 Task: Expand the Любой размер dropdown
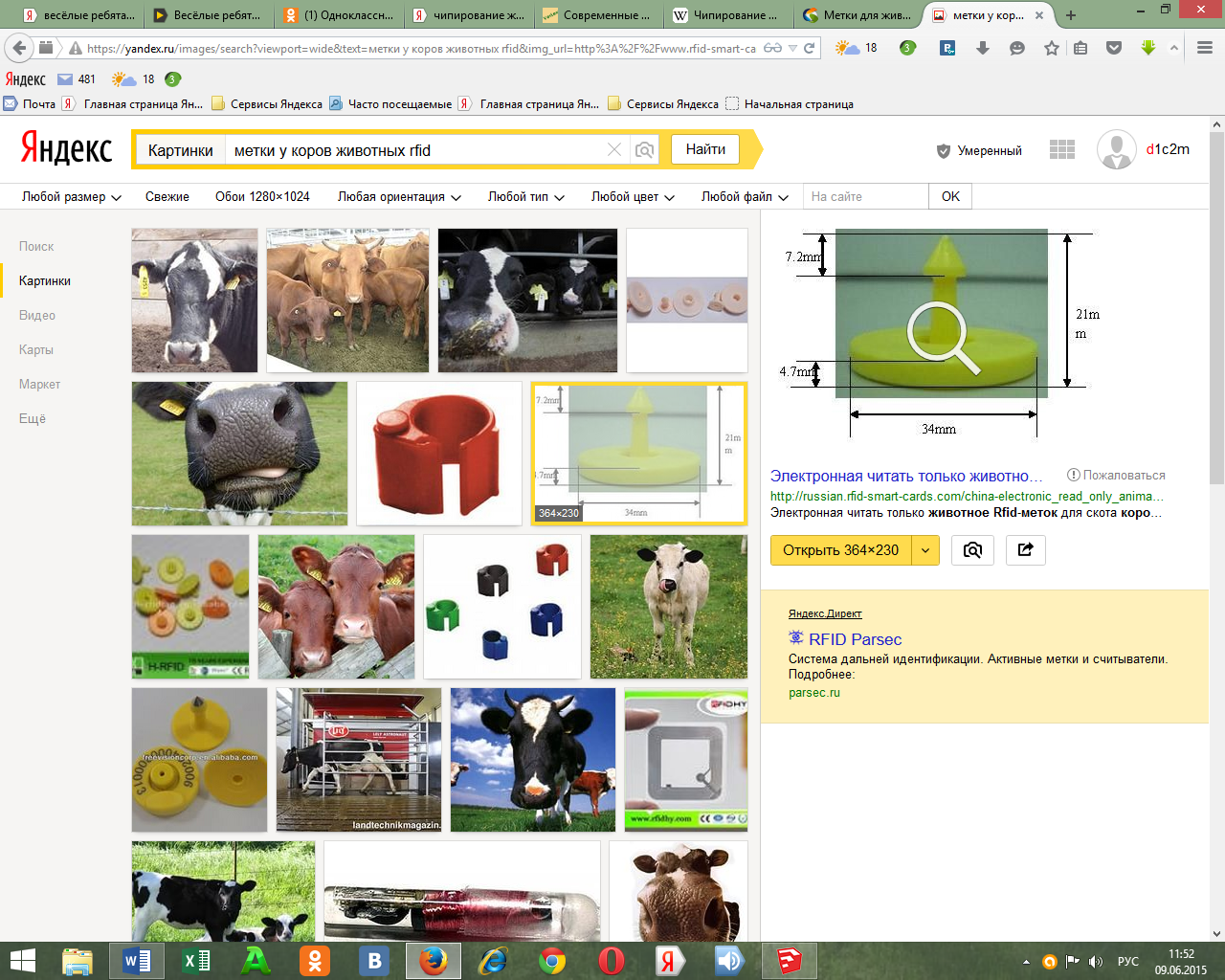pos(72,196)
